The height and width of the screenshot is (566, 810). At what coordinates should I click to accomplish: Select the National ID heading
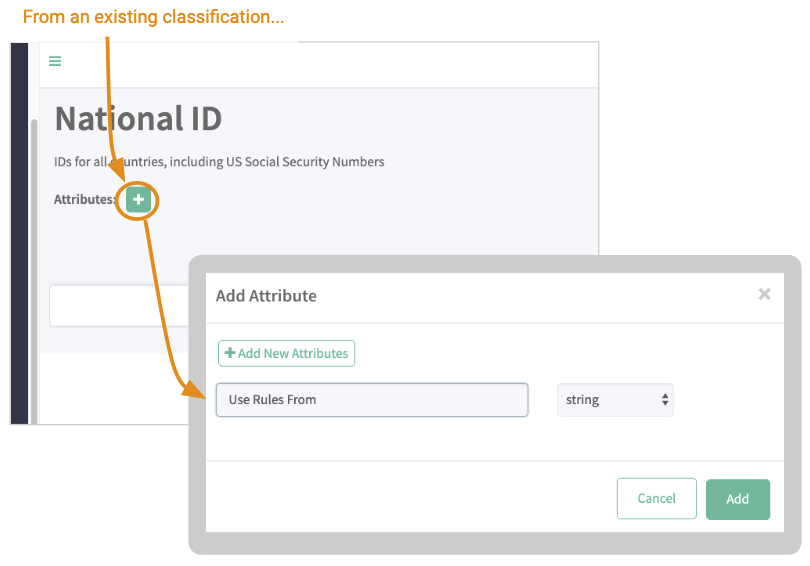[138, 119]
